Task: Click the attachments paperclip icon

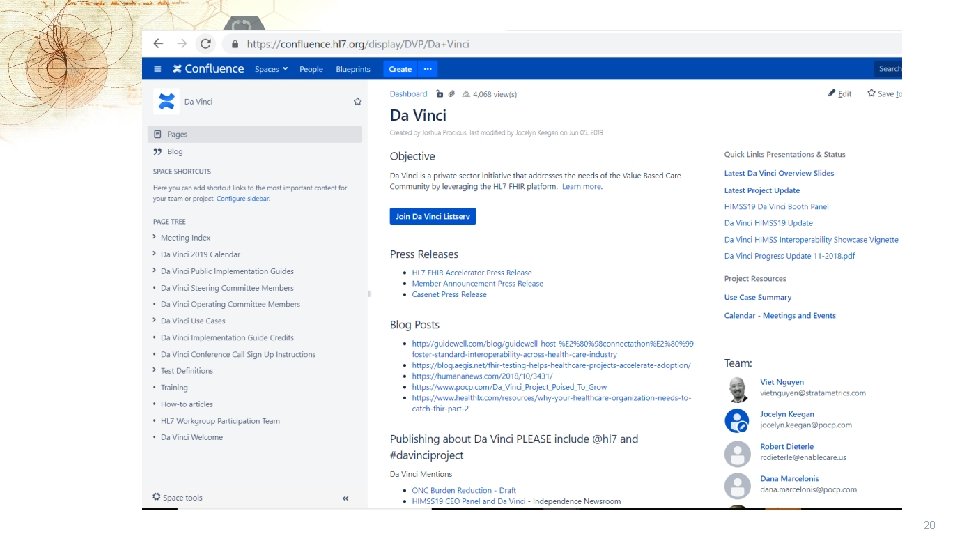Action: tap(452, 94)
